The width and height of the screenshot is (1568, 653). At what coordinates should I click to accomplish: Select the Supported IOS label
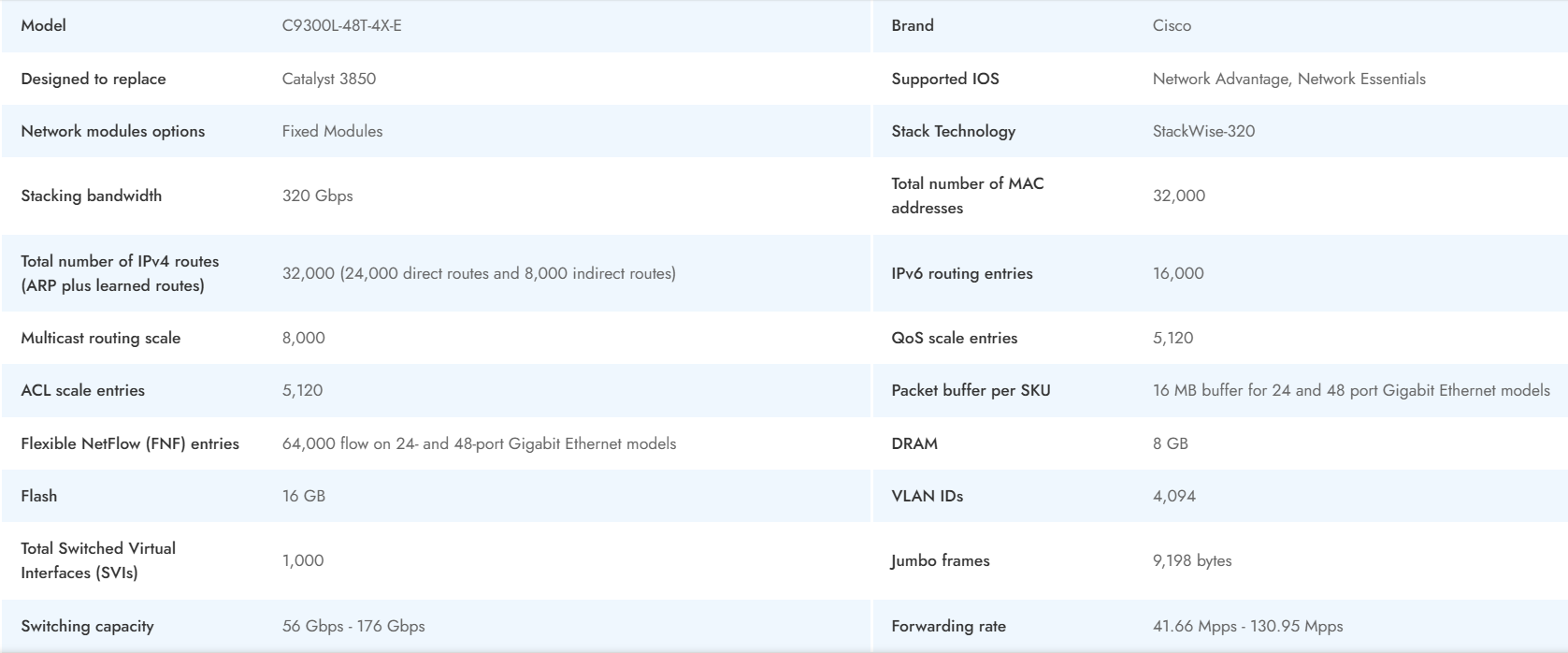tap(944, 79)
